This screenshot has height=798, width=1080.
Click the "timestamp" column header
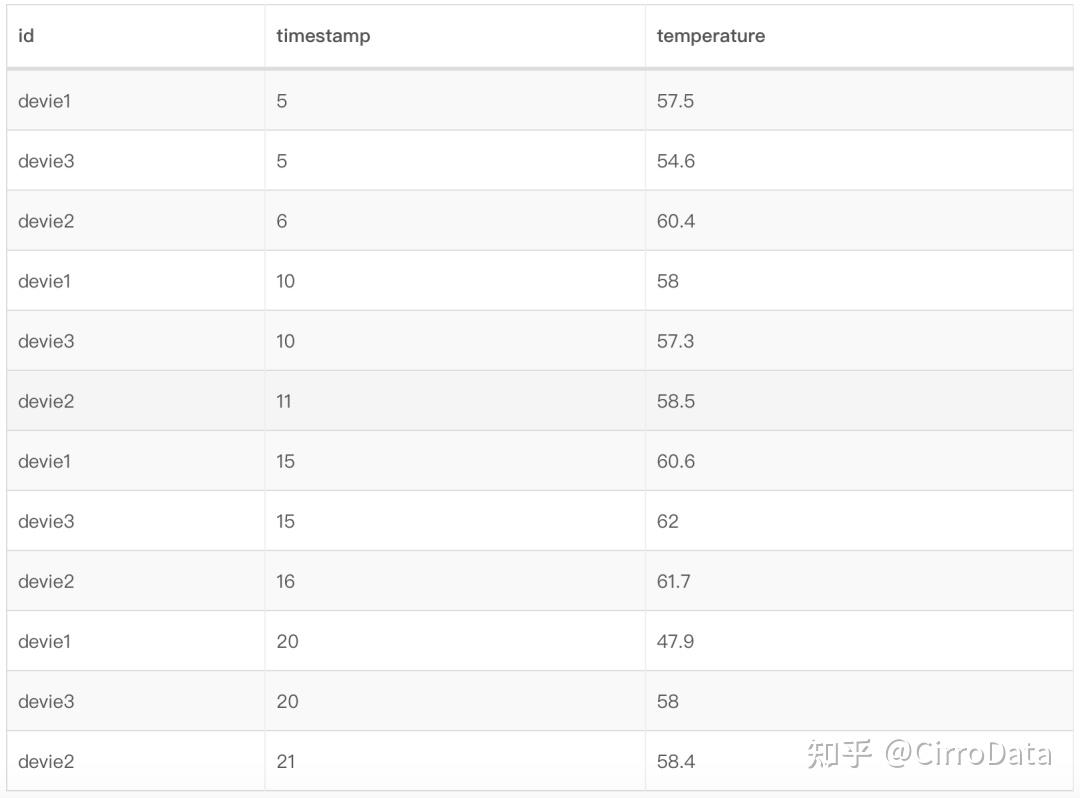click(x=323, y=36)
